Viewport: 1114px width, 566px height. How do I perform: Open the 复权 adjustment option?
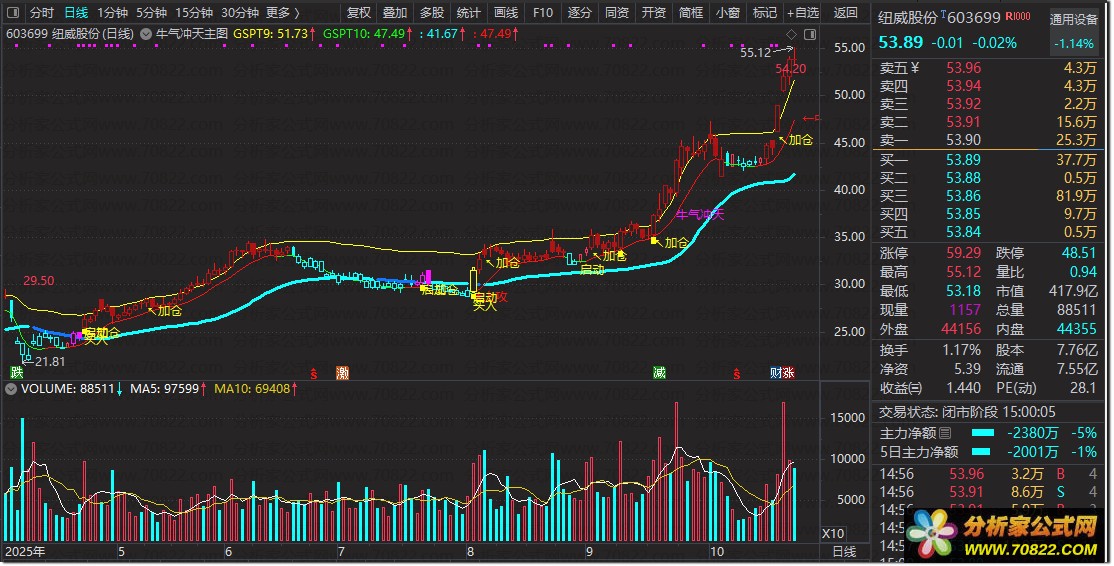pos(359,13)
